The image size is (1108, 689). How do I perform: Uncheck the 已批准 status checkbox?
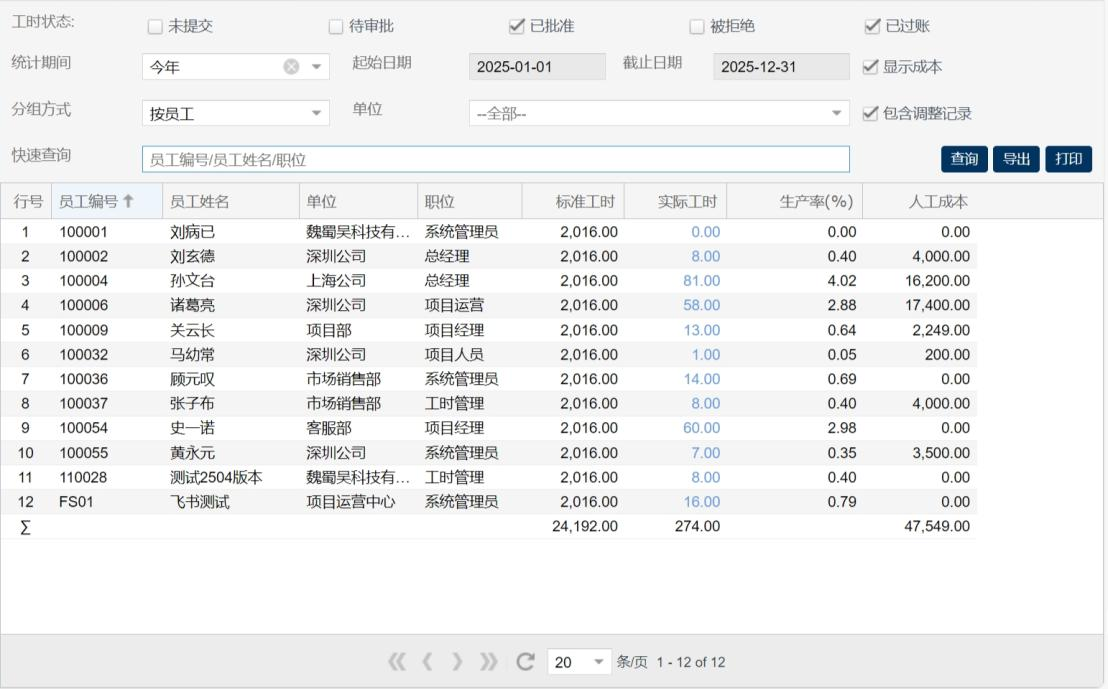coord(516,27)
